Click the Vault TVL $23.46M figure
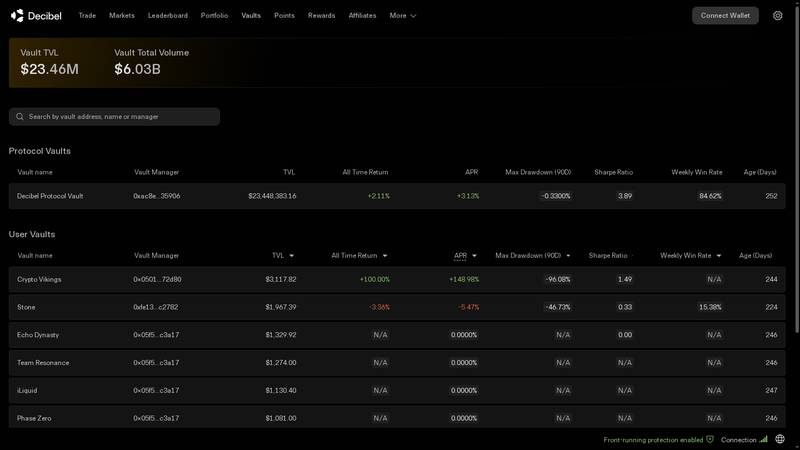The width and height of the screenshot is (800, 450). (x=49, y=69)
